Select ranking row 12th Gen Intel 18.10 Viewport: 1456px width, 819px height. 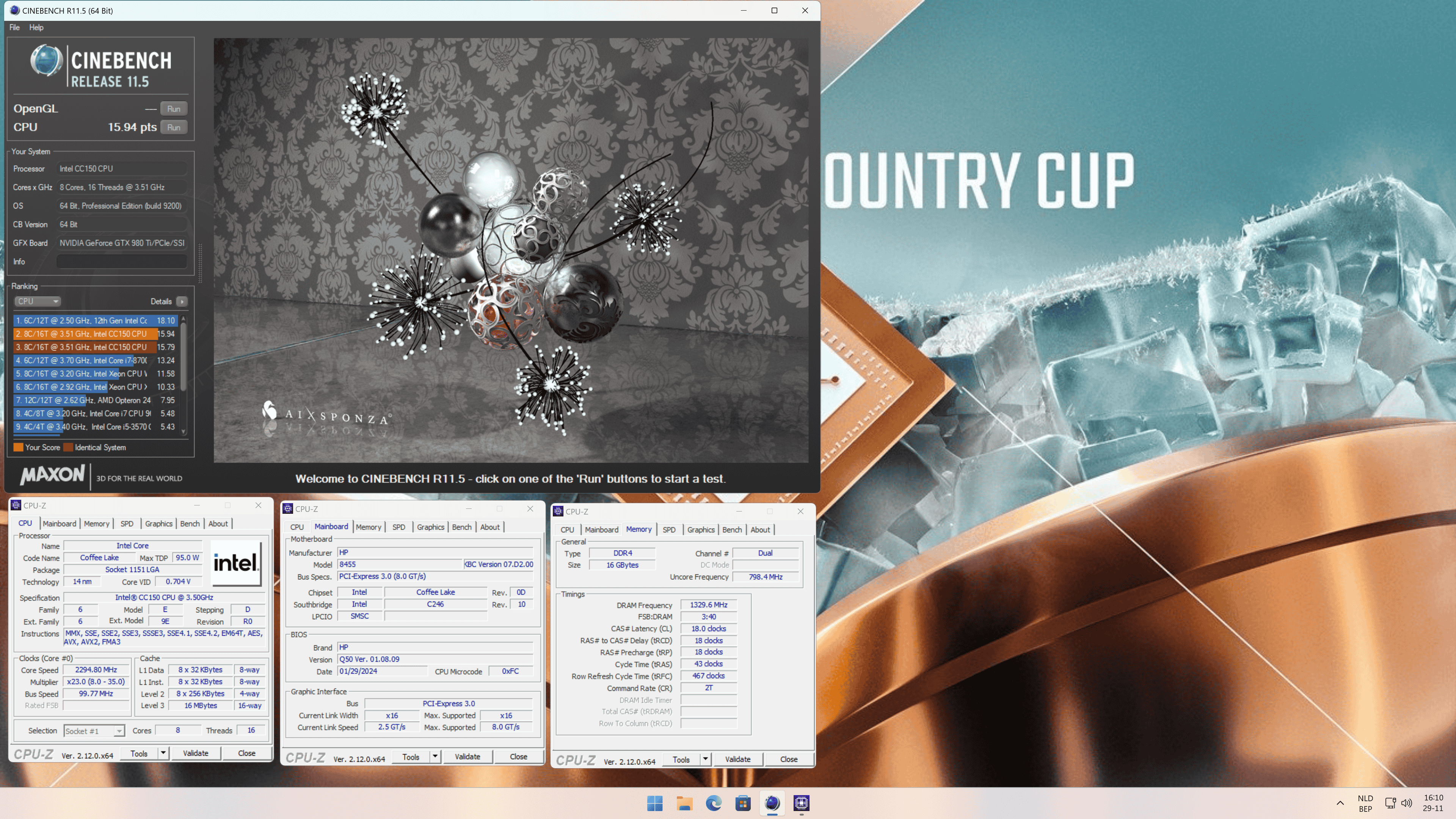point(96,320)
